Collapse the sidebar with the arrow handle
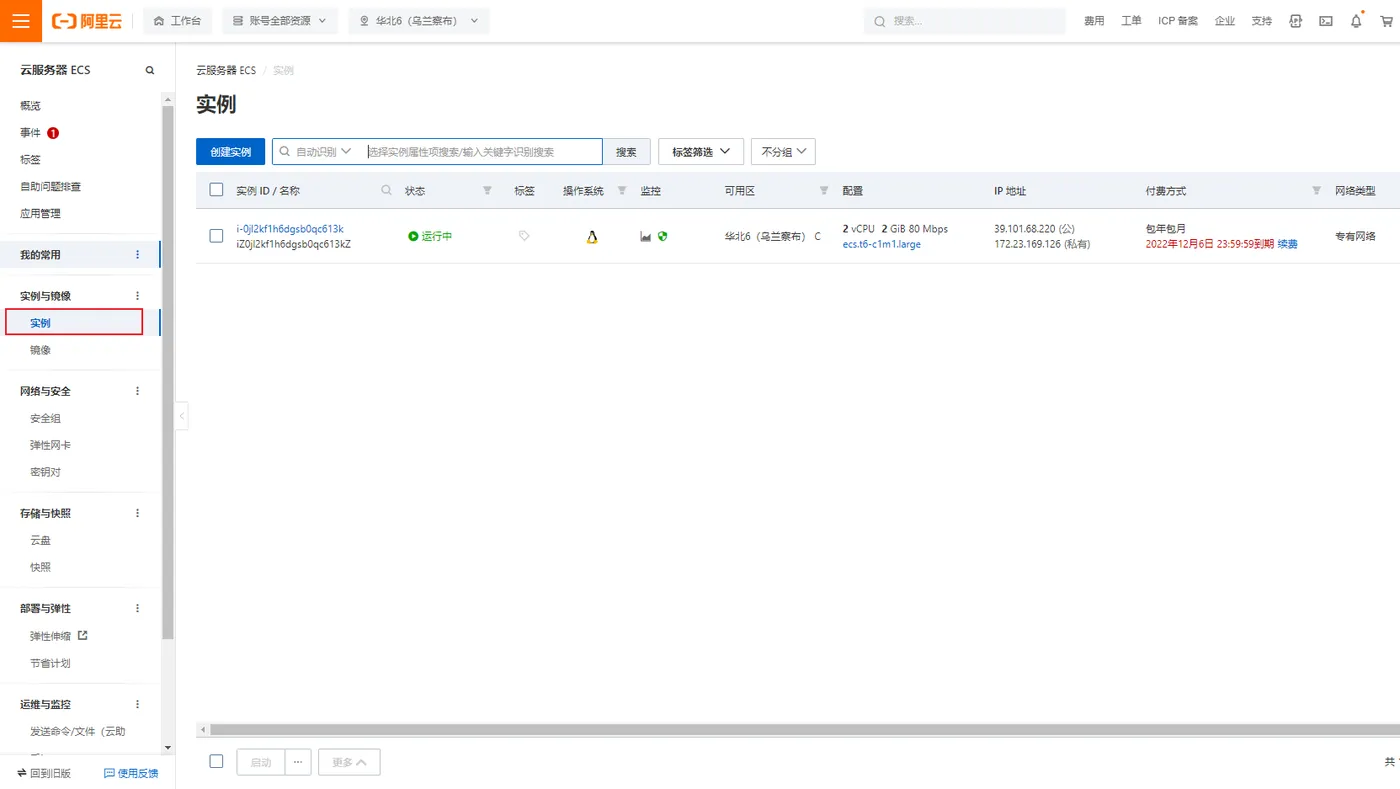This screenshot has width=1400, height=789. tap(182, 415)
